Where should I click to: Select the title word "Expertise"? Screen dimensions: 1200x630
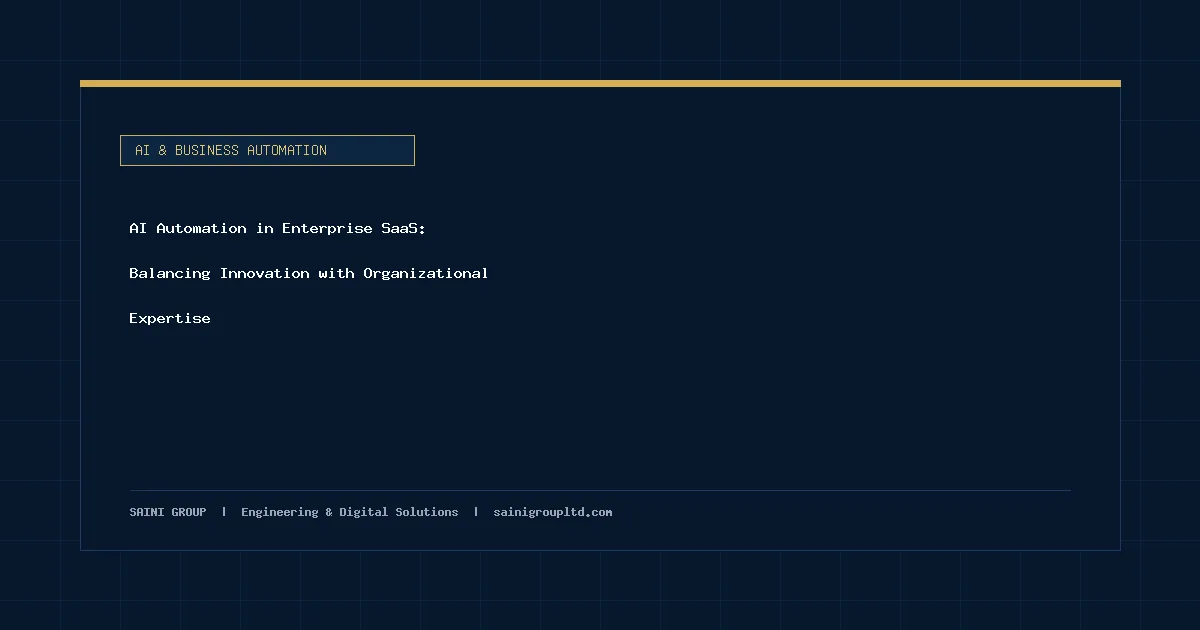tap(170, 318)
